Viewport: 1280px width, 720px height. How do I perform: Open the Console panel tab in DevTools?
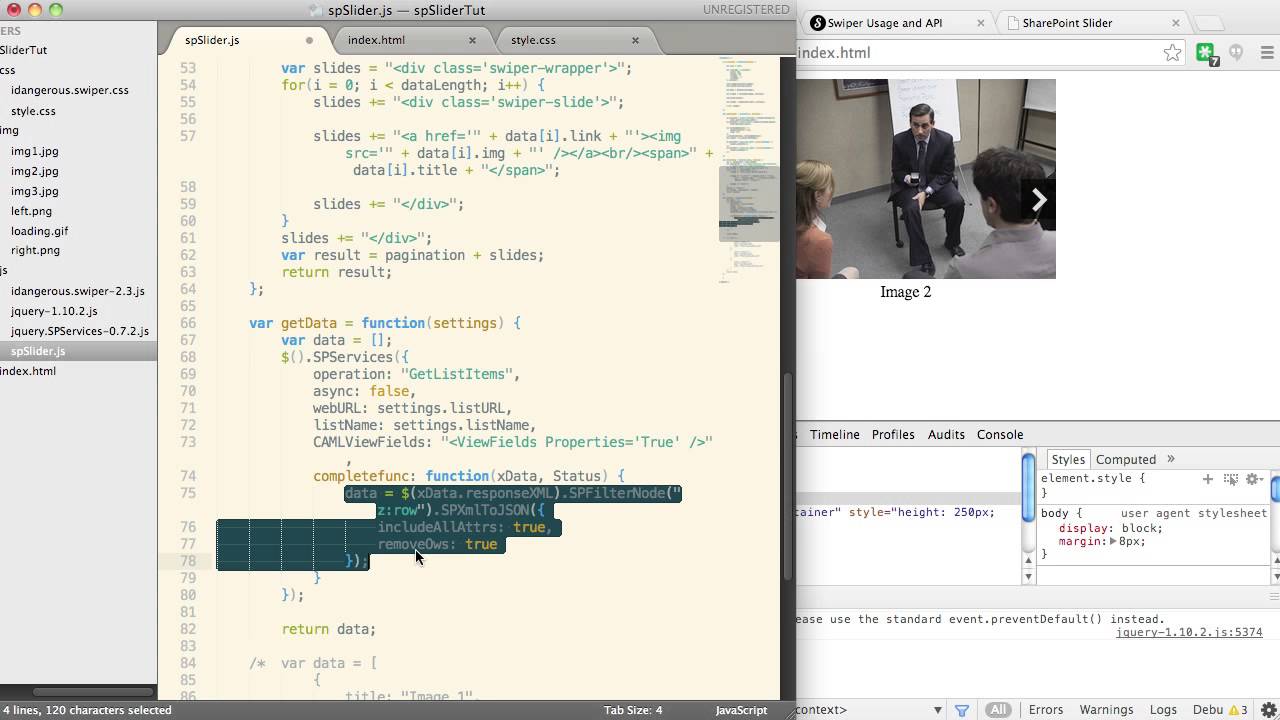click(1000, 434)
